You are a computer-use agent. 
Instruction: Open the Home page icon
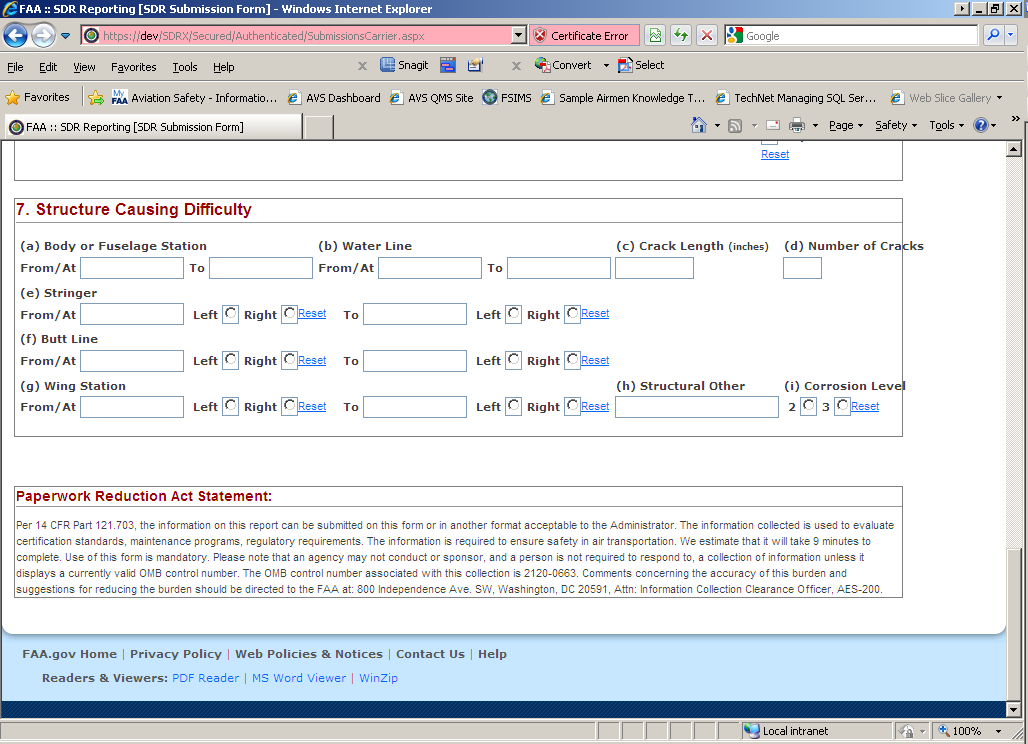[699, 126]
